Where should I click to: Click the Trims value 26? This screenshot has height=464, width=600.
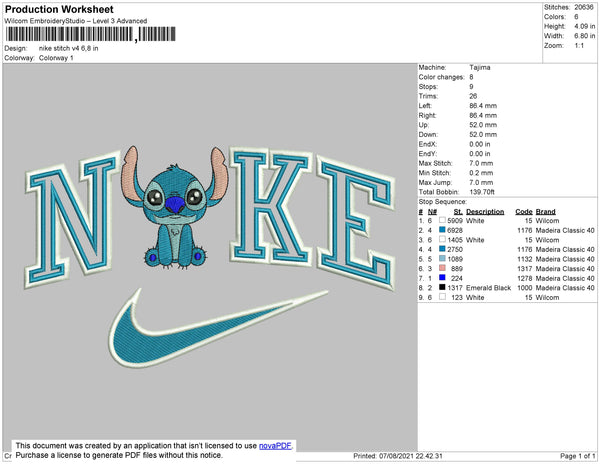tap(473, 96)
